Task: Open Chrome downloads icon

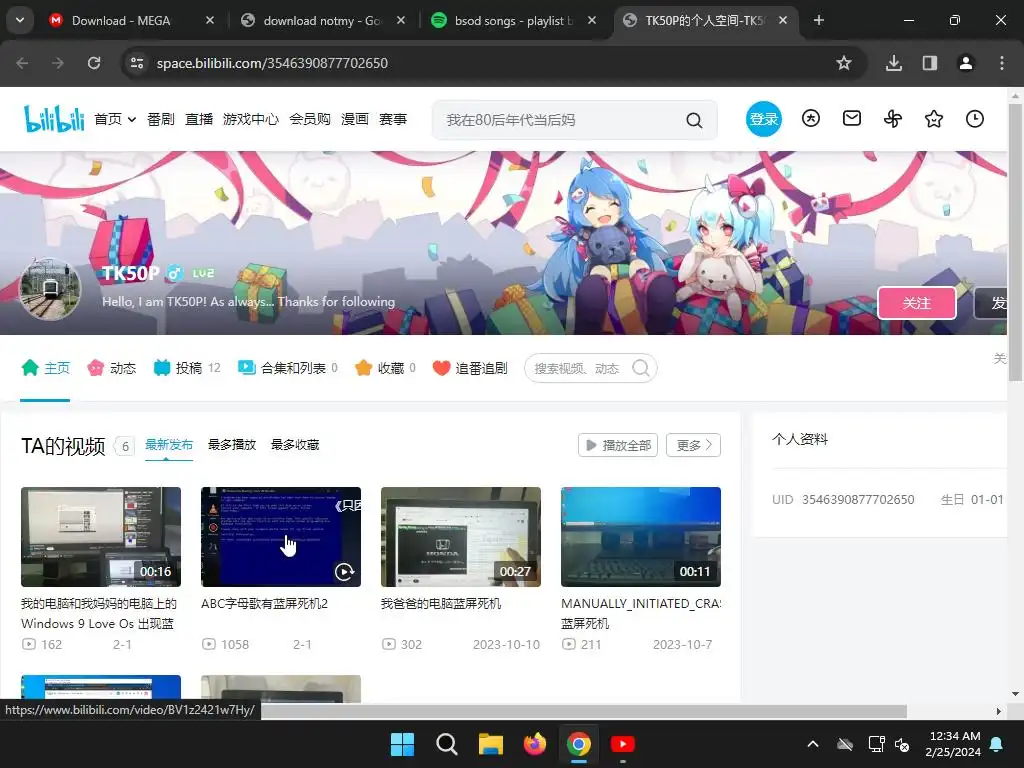Action: pyautogui.click(x=893, y=63)
